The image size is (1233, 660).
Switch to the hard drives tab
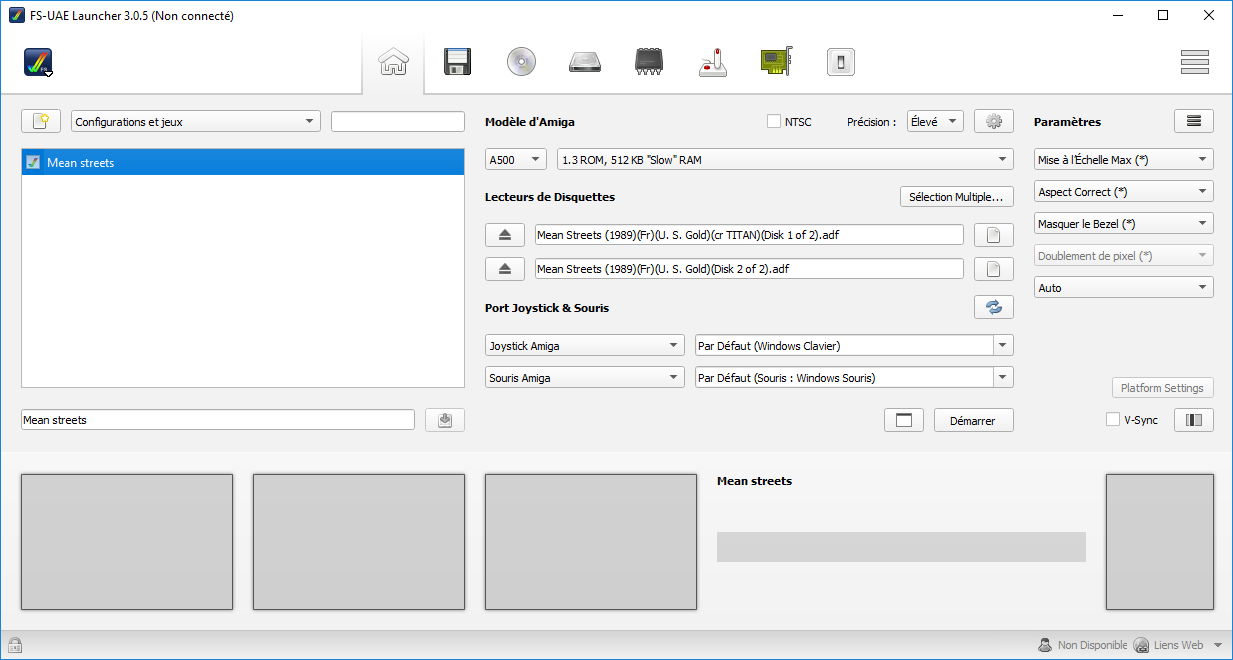585,62
